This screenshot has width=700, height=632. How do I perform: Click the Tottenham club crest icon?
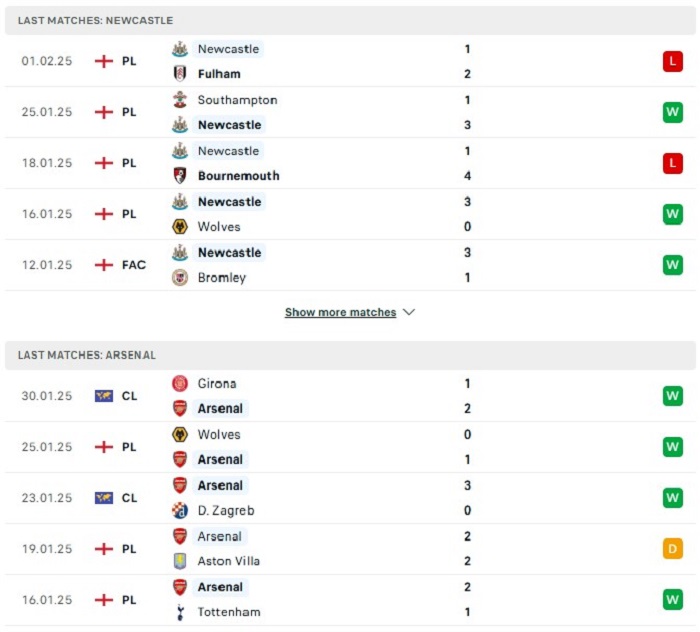[x=180, y=612]
